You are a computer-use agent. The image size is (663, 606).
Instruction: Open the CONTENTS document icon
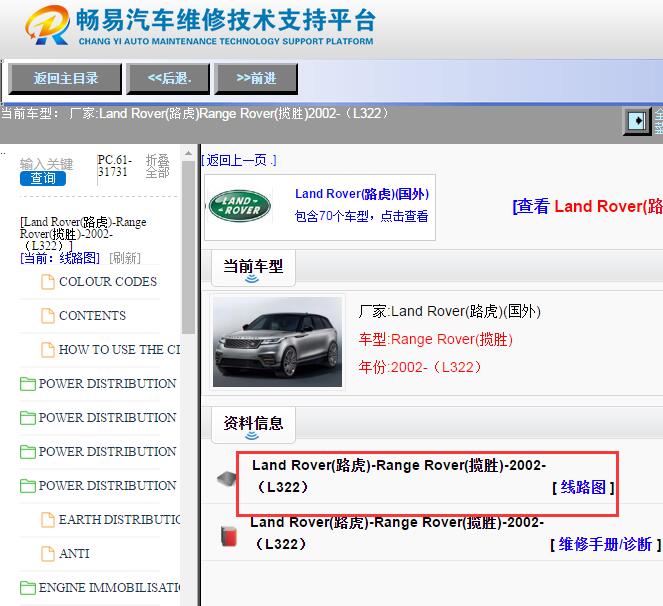coord(48,315)
